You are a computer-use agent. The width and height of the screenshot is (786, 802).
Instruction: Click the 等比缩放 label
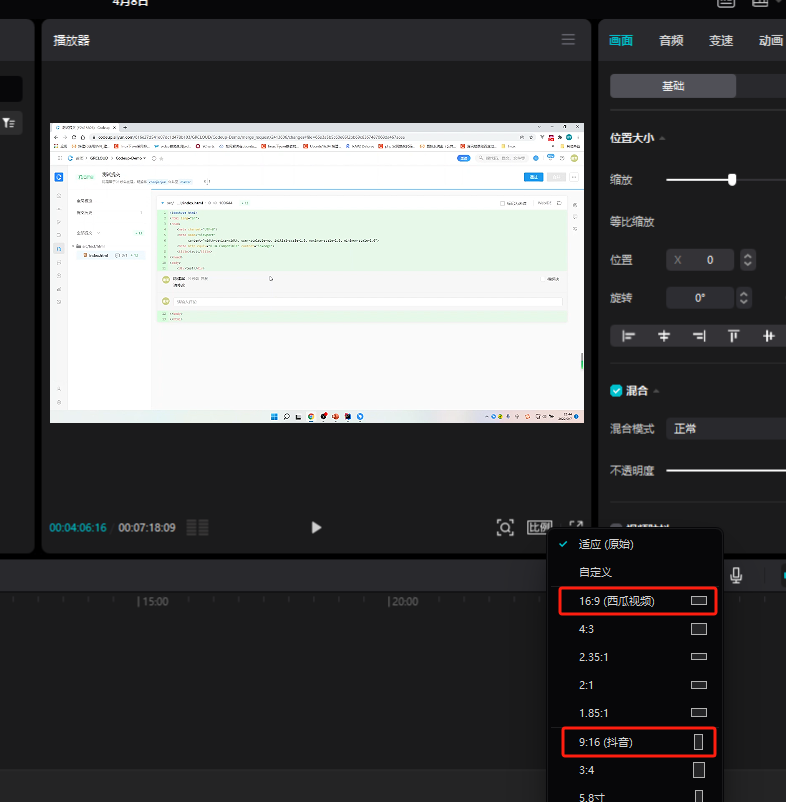(632, 222)
